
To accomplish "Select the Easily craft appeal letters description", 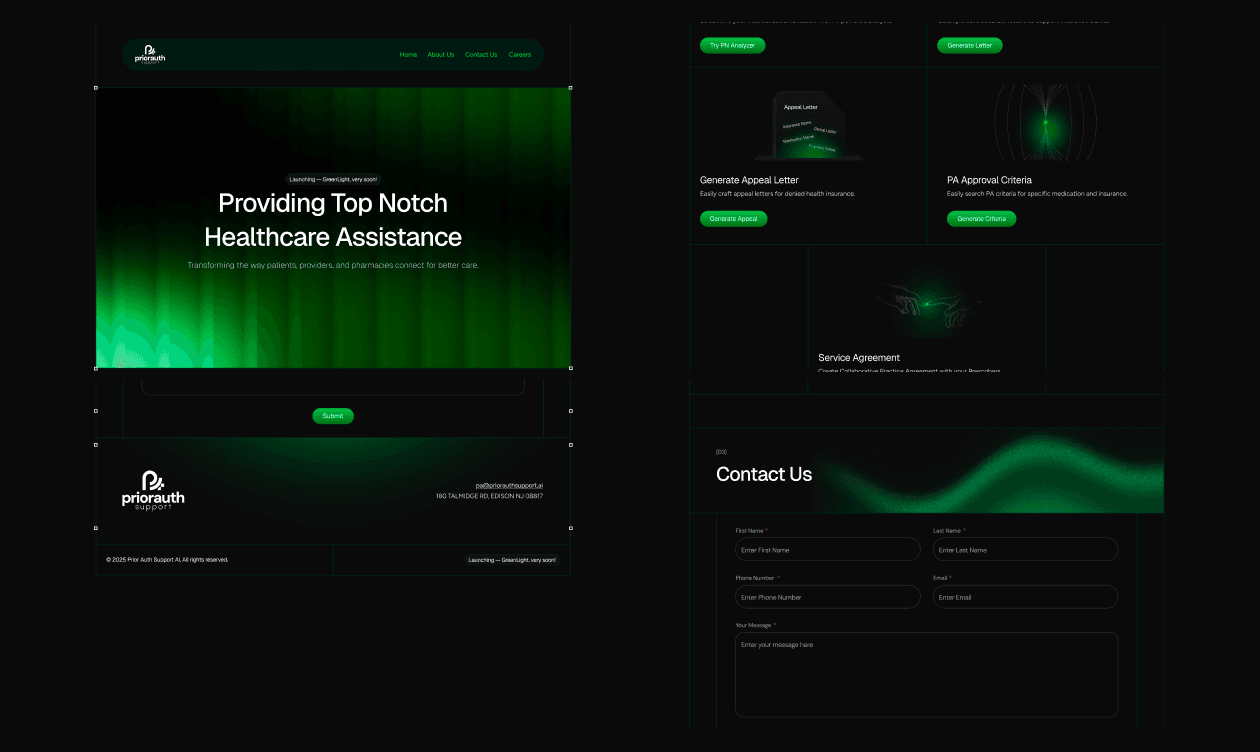I will click(x=777, y=194).
